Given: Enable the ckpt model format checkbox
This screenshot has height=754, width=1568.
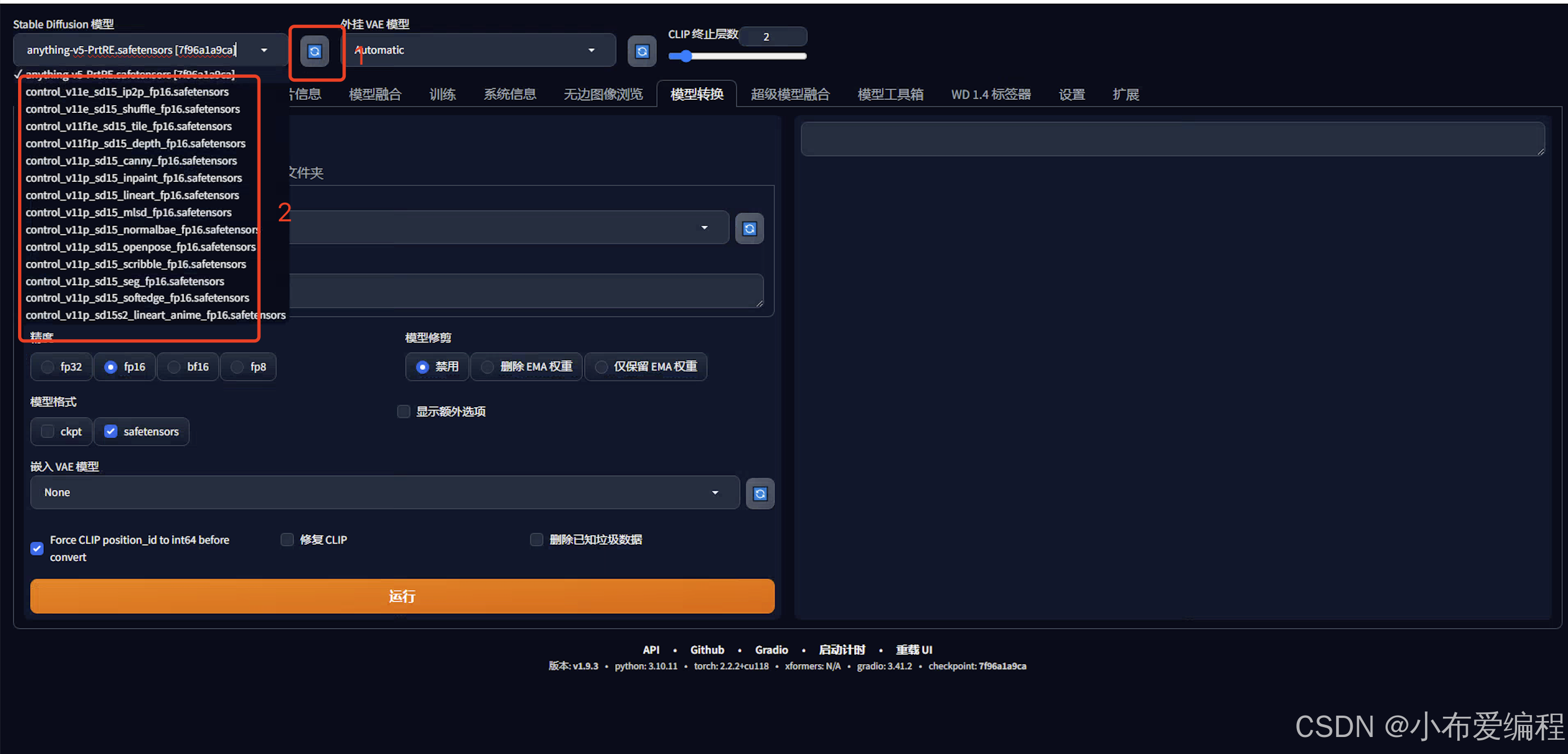Looking at the screenshot, I should 48,431.
